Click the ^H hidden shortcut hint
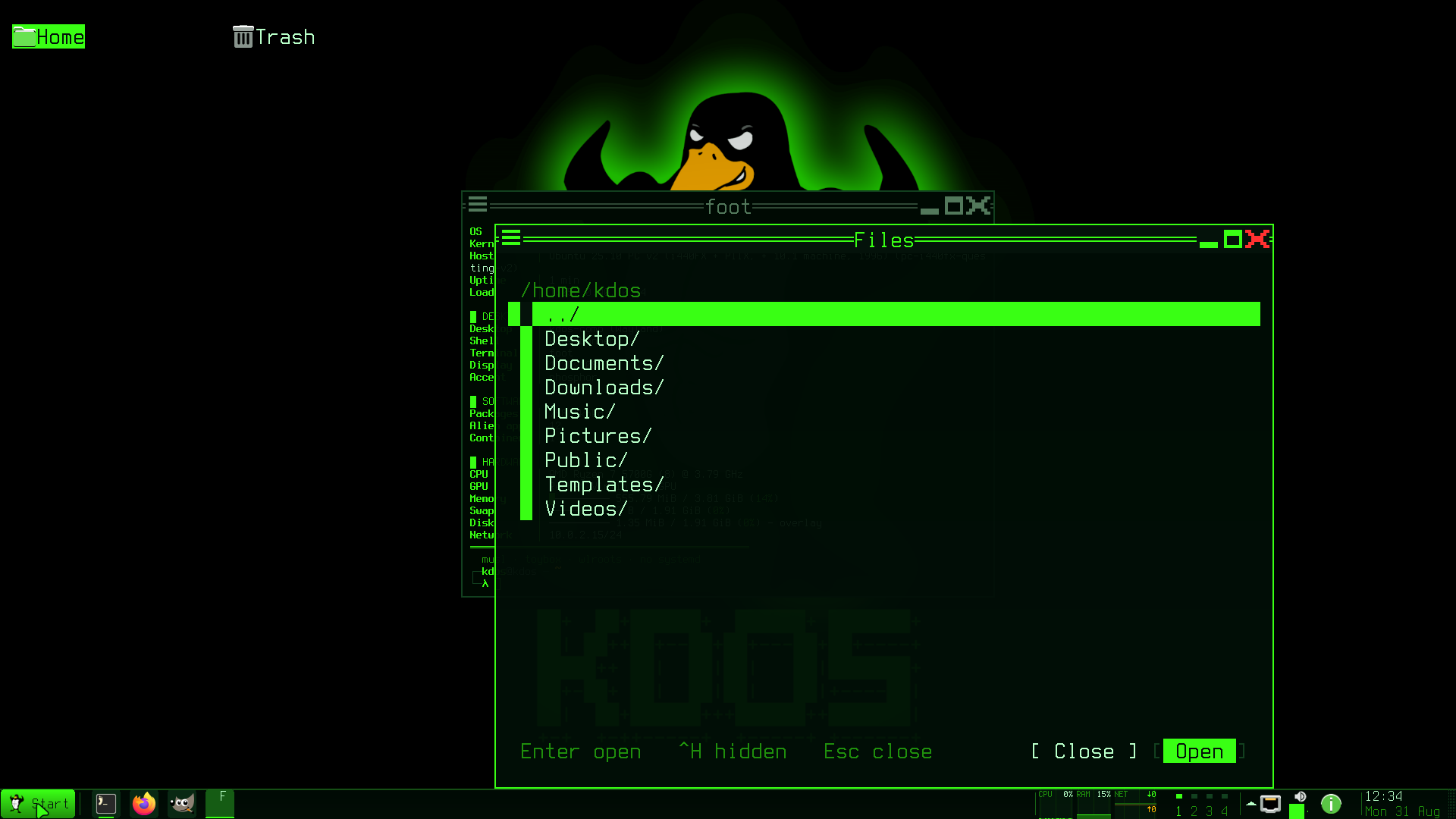This screenshot has height=819, width=1456. [x=733, y=752]
